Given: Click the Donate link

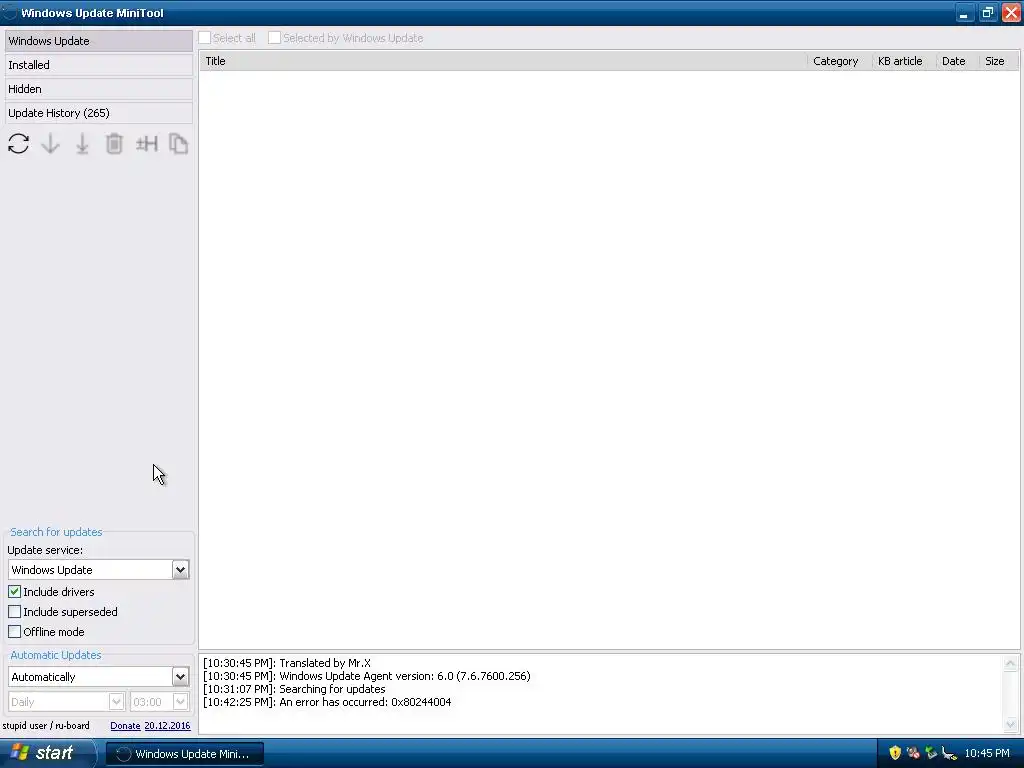Looking at the screenshot, I should (125, 726).
